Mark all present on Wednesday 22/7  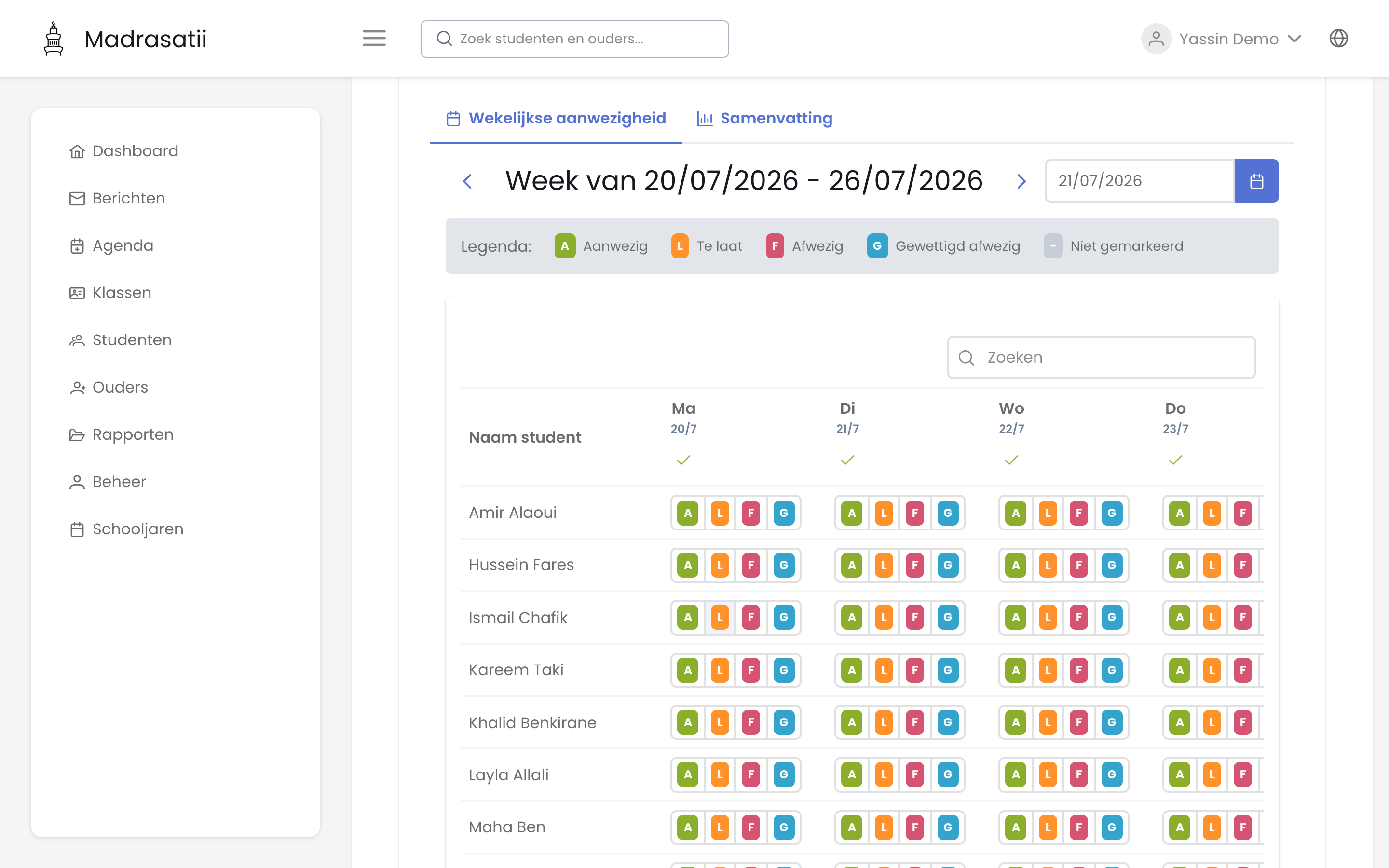[x=1011, y=460]
